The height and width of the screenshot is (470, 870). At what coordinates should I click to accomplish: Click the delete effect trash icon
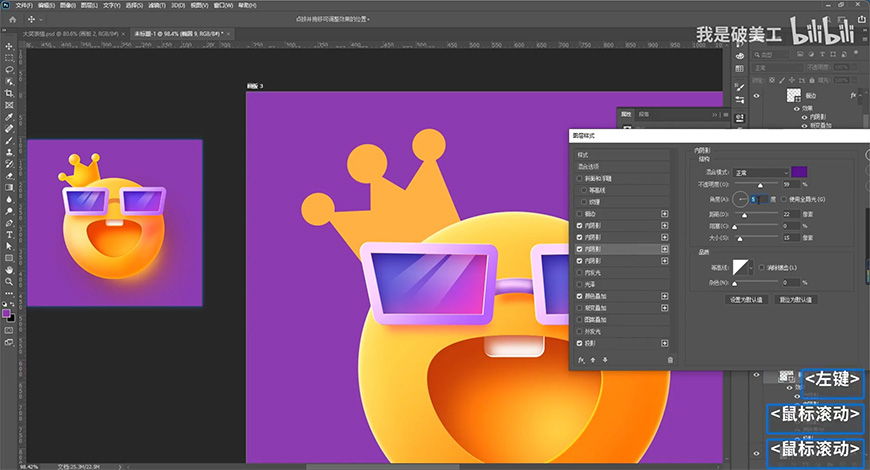670,360
